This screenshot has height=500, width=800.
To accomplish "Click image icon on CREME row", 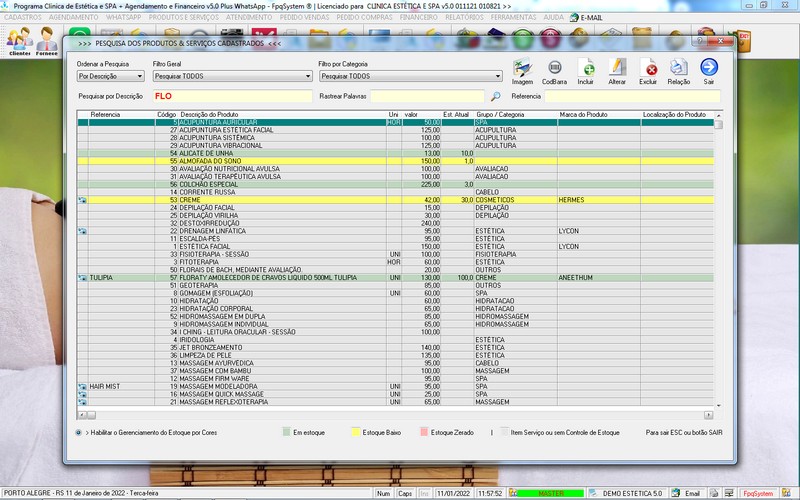I will coord(82,200).
